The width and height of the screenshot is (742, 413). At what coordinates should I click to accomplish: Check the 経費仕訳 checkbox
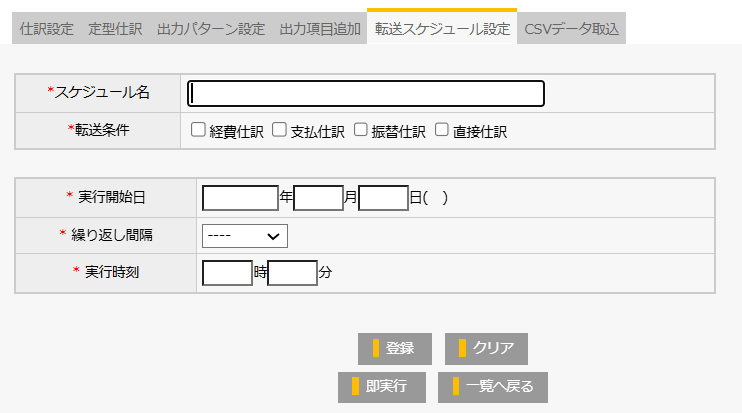coord(198,130)
